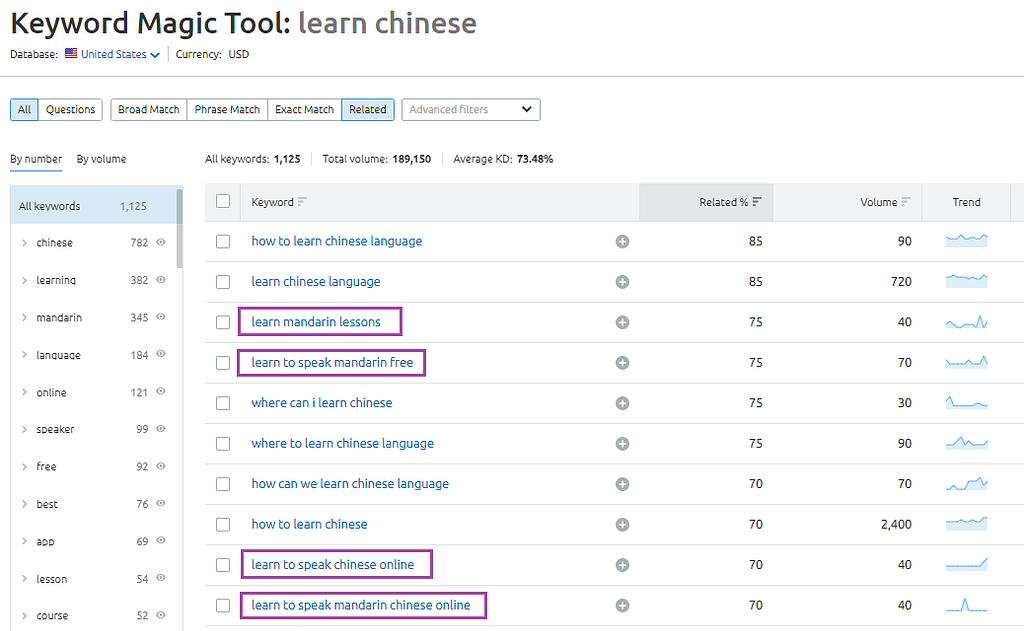Click keyword groups sidebar scrollbar
This screenshot has width=1024, height=631.
[x=180, y=229]
